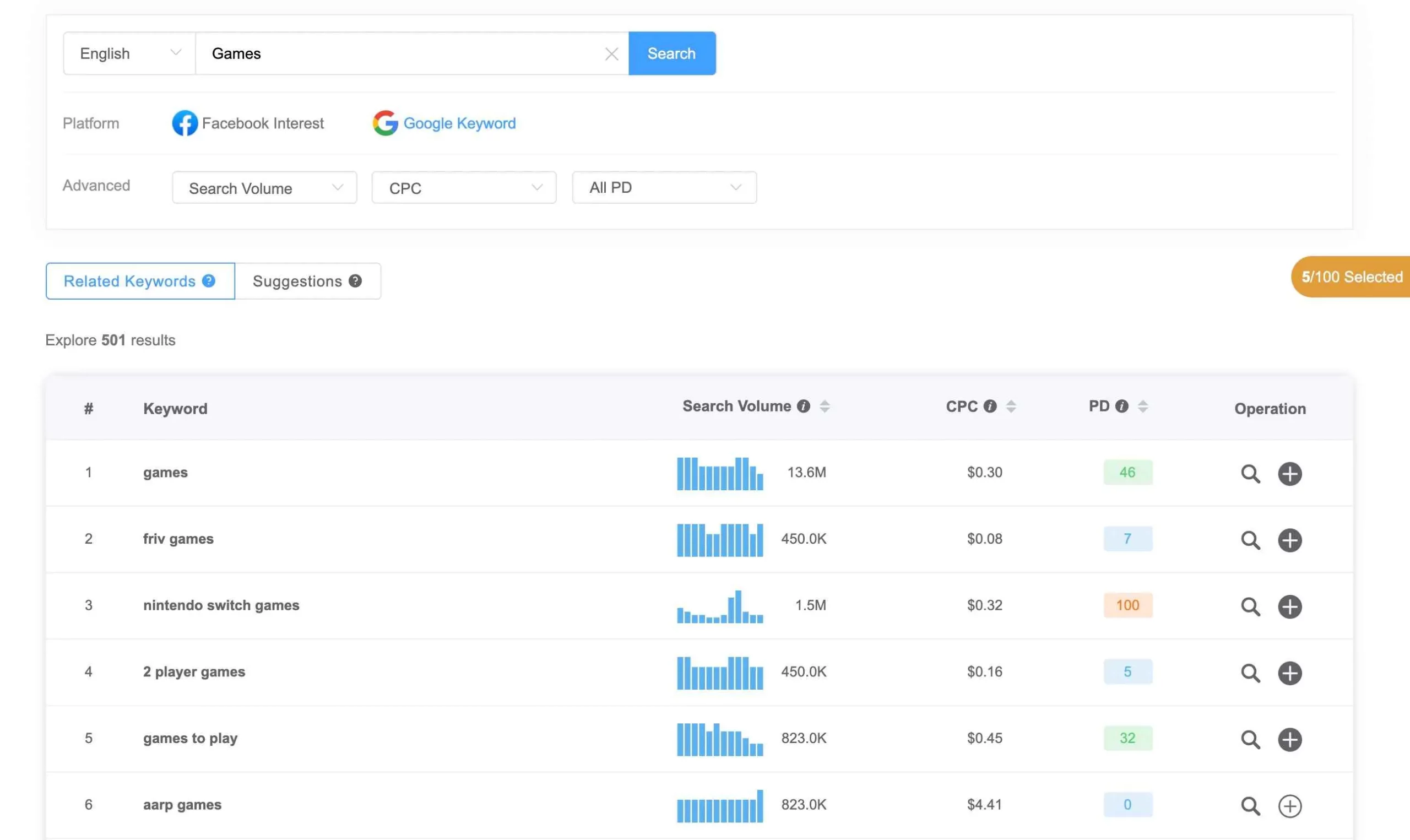This screenshot has height=840, width=1410.
Task: Select aarp games with its plus control
Action: pyautogui.click(x=1290, y=805)
